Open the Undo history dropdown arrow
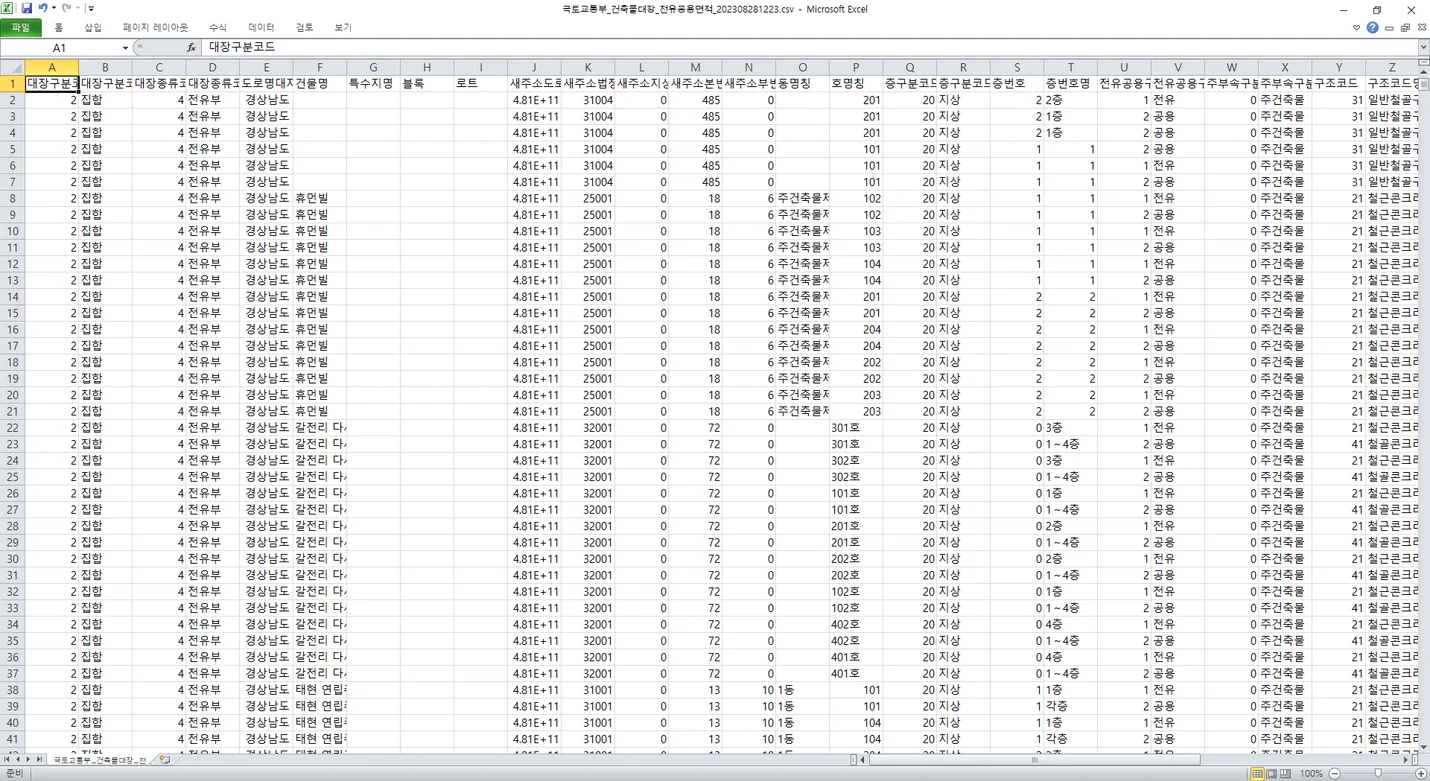1430x781 pixels. point(54,8)
